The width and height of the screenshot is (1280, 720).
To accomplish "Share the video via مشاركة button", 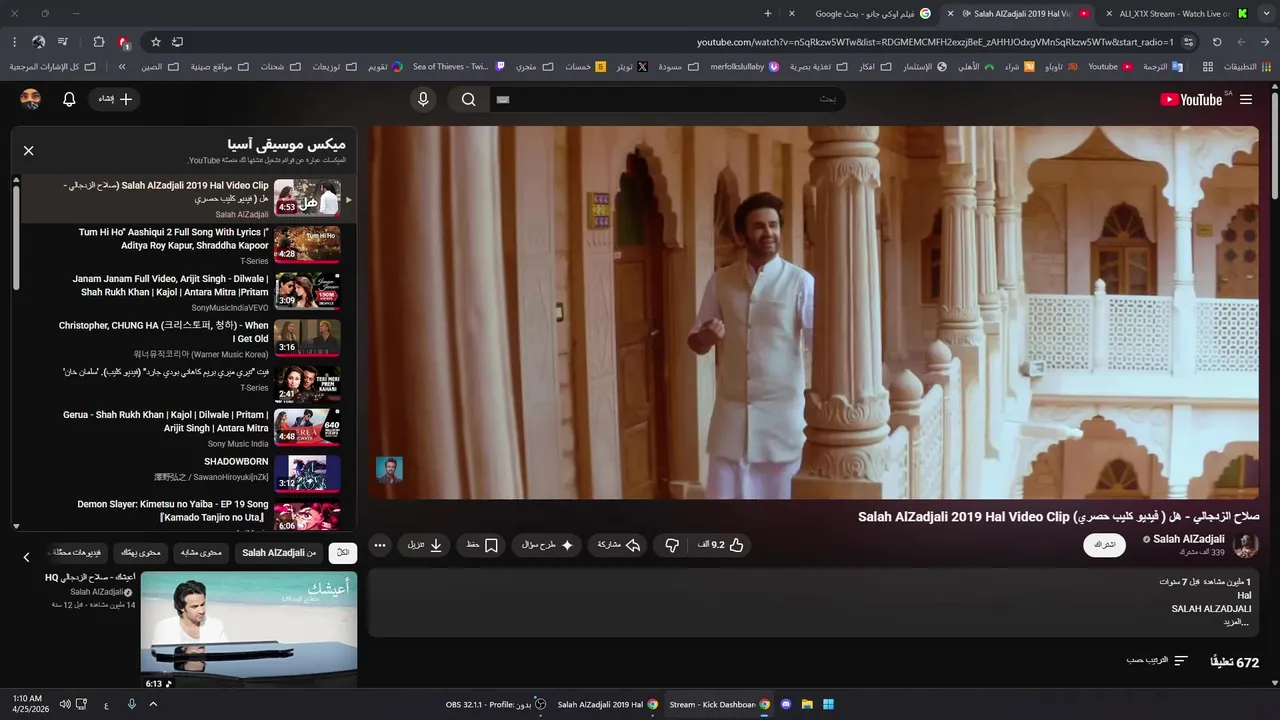I will pyautogui.click(x=618, y=545).
